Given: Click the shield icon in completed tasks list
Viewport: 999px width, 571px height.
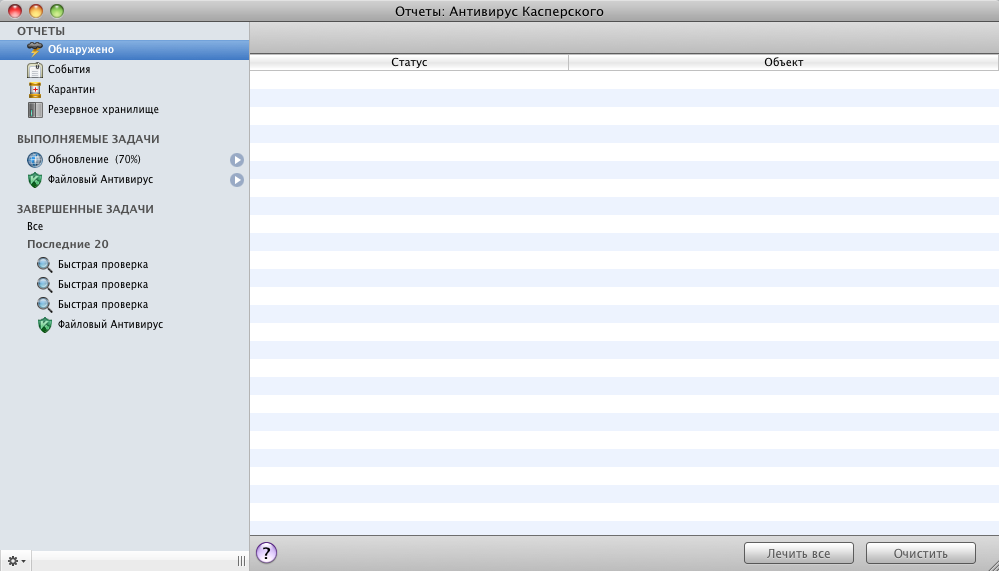Looking at the screenshot, I should click(45, 324).
